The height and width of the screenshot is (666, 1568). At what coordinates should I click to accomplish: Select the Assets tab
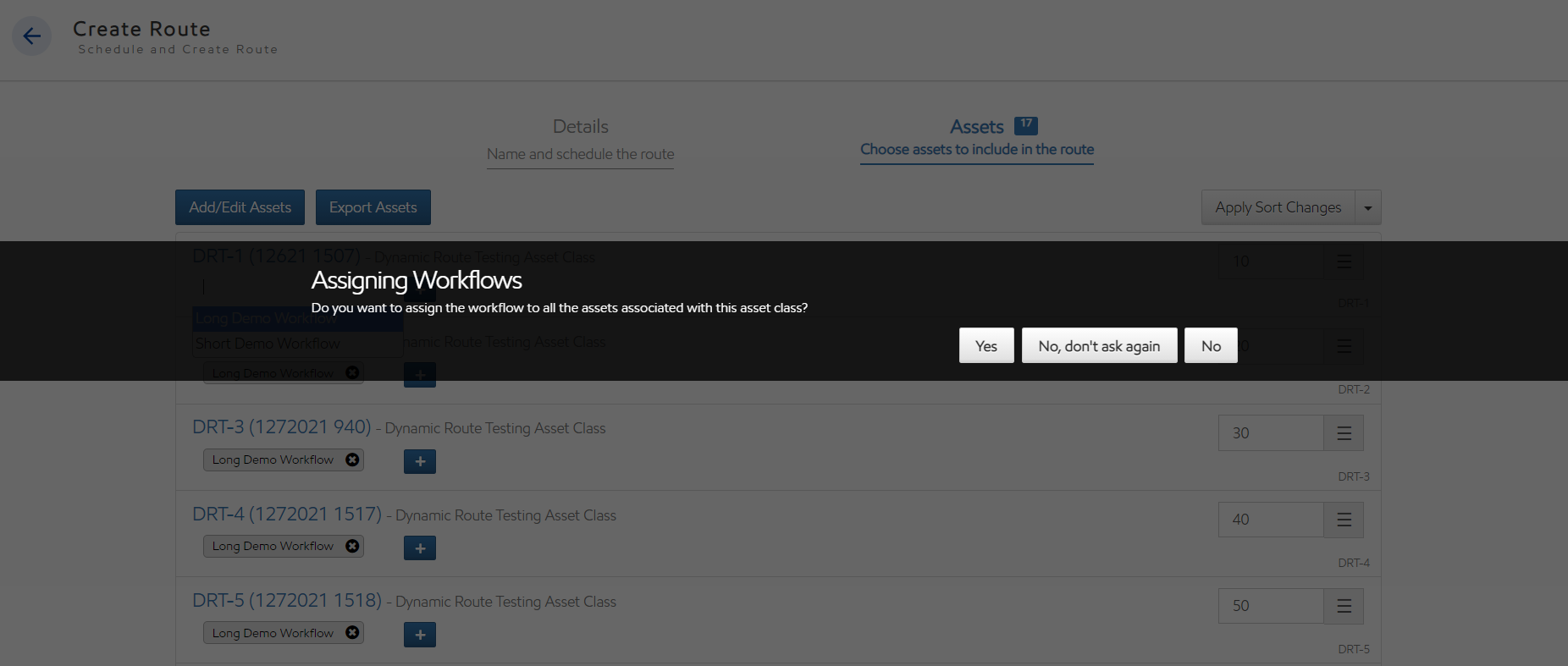pos(977,136)
